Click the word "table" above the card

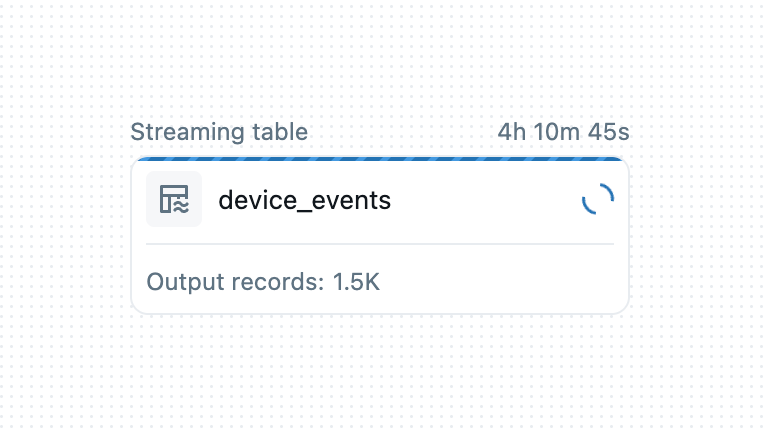tap(278, 132)
